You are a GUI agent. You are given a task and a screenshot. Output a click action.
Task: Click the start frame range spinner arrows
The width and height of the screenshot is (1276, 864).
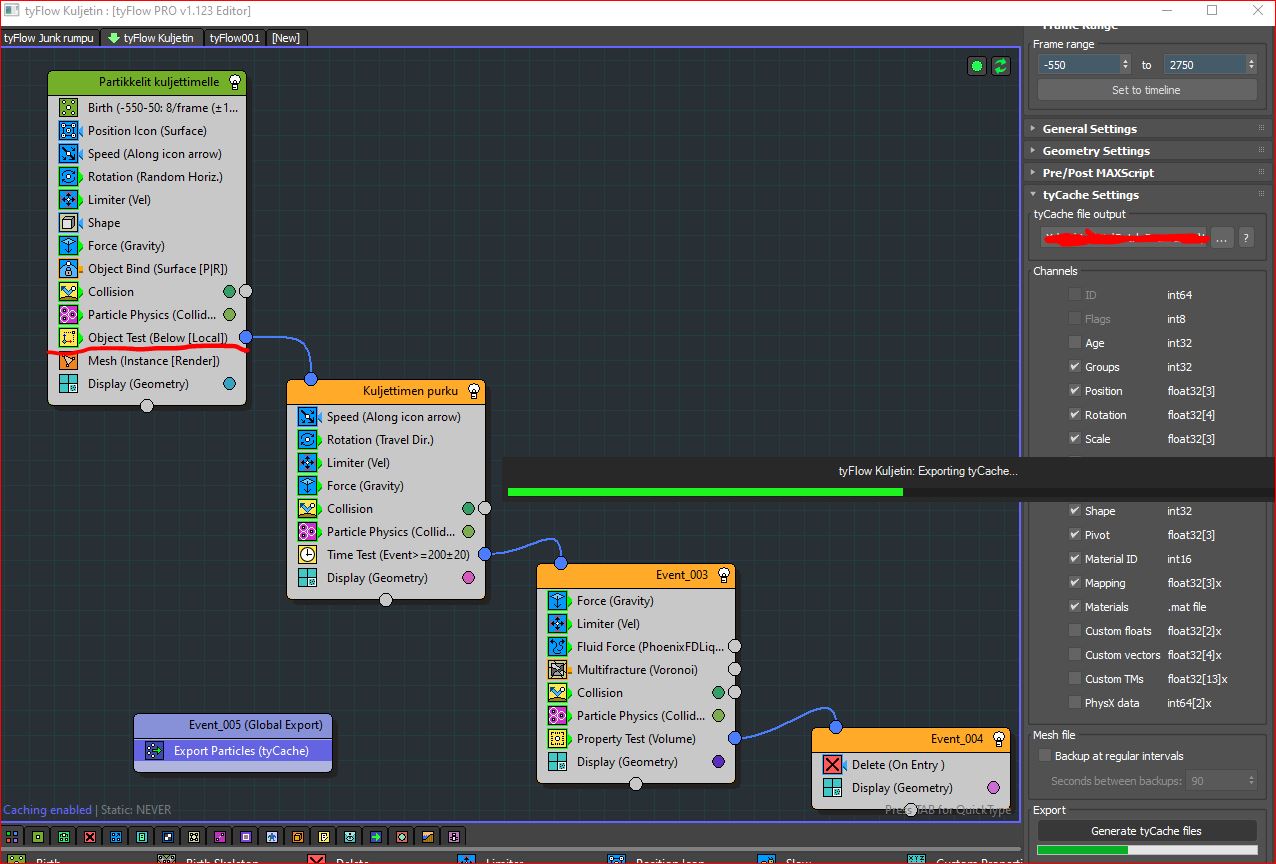click(x=1125, y=65)
